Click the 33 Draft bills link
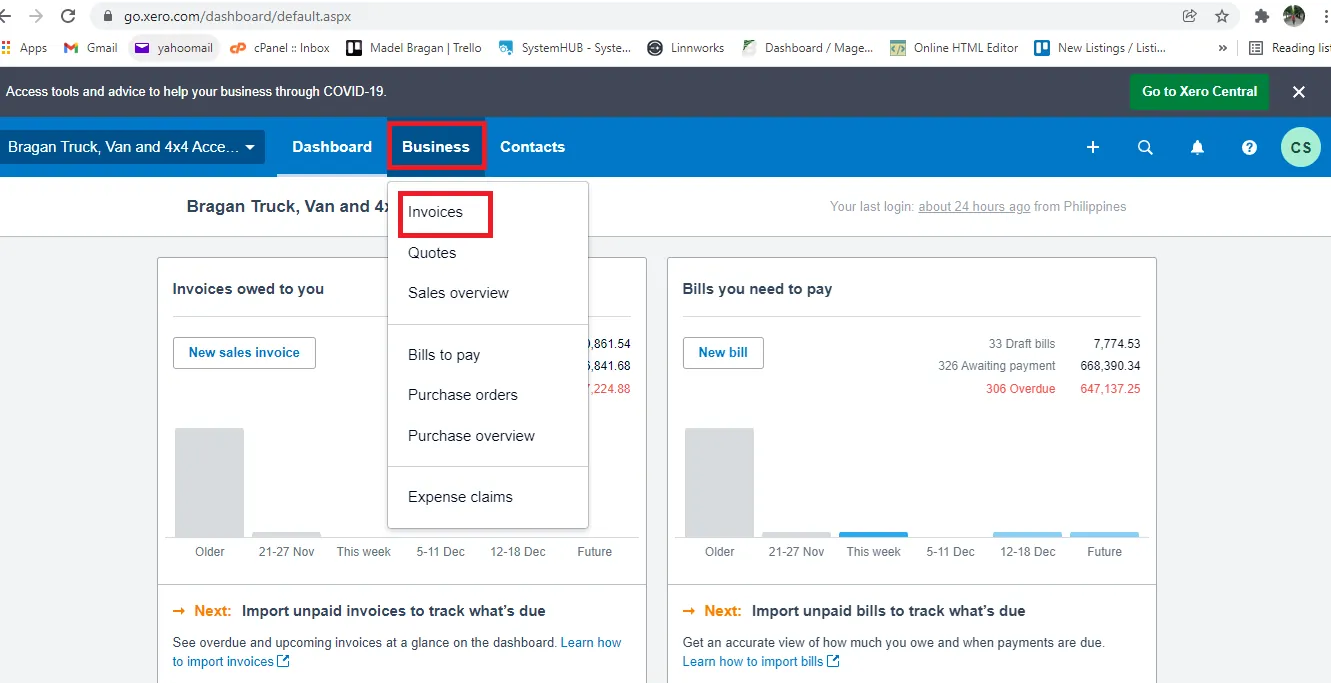 coord(1022,344)
